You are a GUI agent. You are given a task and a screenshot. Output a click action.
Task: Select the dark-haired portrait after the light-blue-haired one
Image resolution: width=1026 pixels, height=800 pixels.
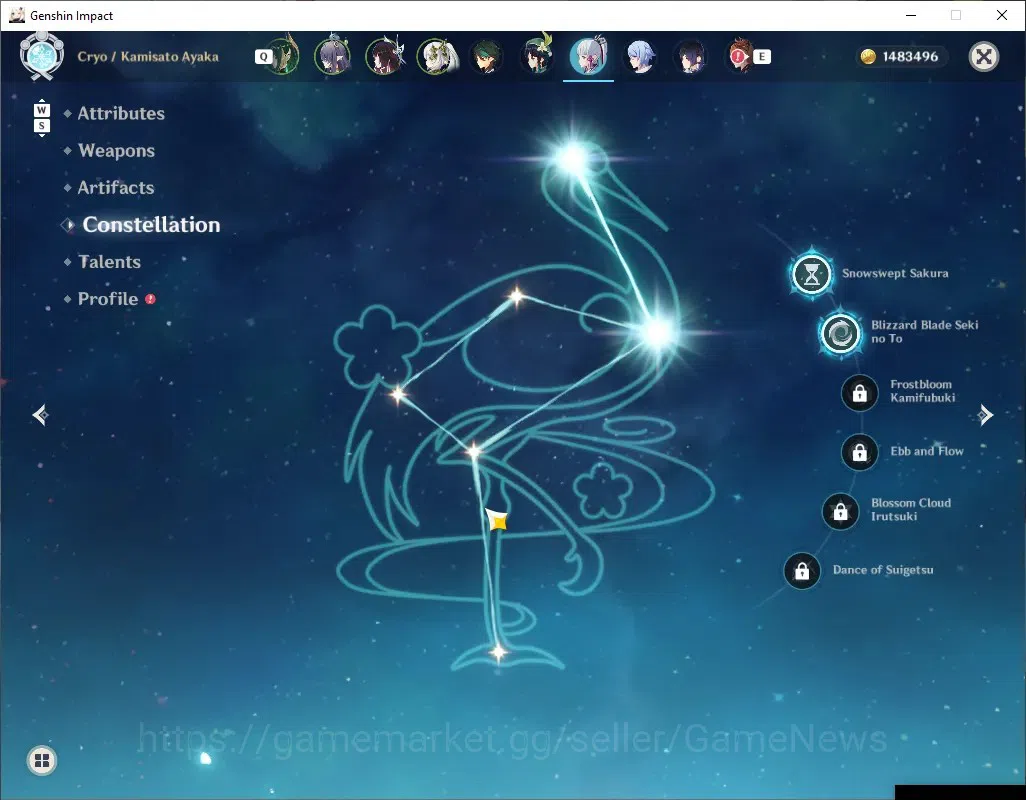click(690, 56)
